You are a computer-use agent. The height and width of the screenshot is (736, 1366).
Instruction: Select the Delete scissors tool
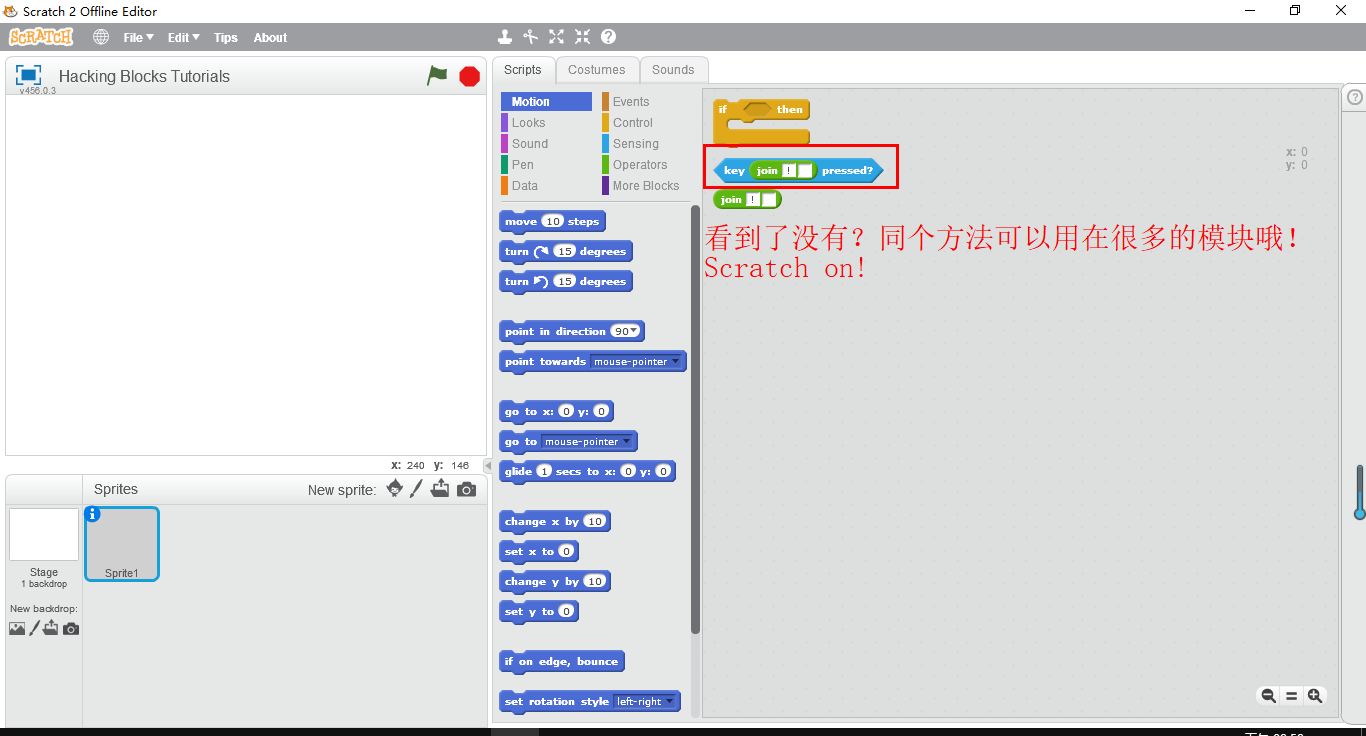(x=531, y=37)
